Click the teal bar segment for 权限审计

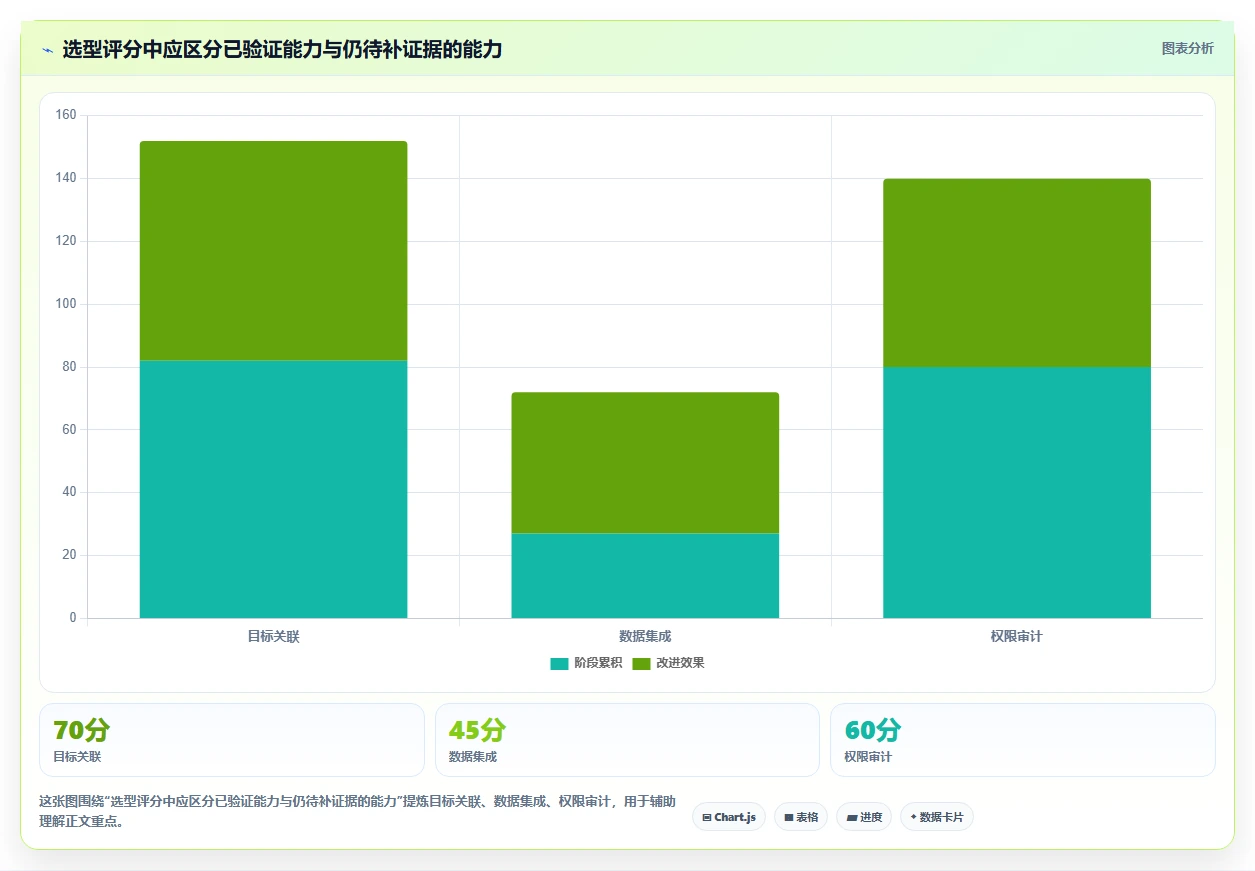click(1017, 492)
